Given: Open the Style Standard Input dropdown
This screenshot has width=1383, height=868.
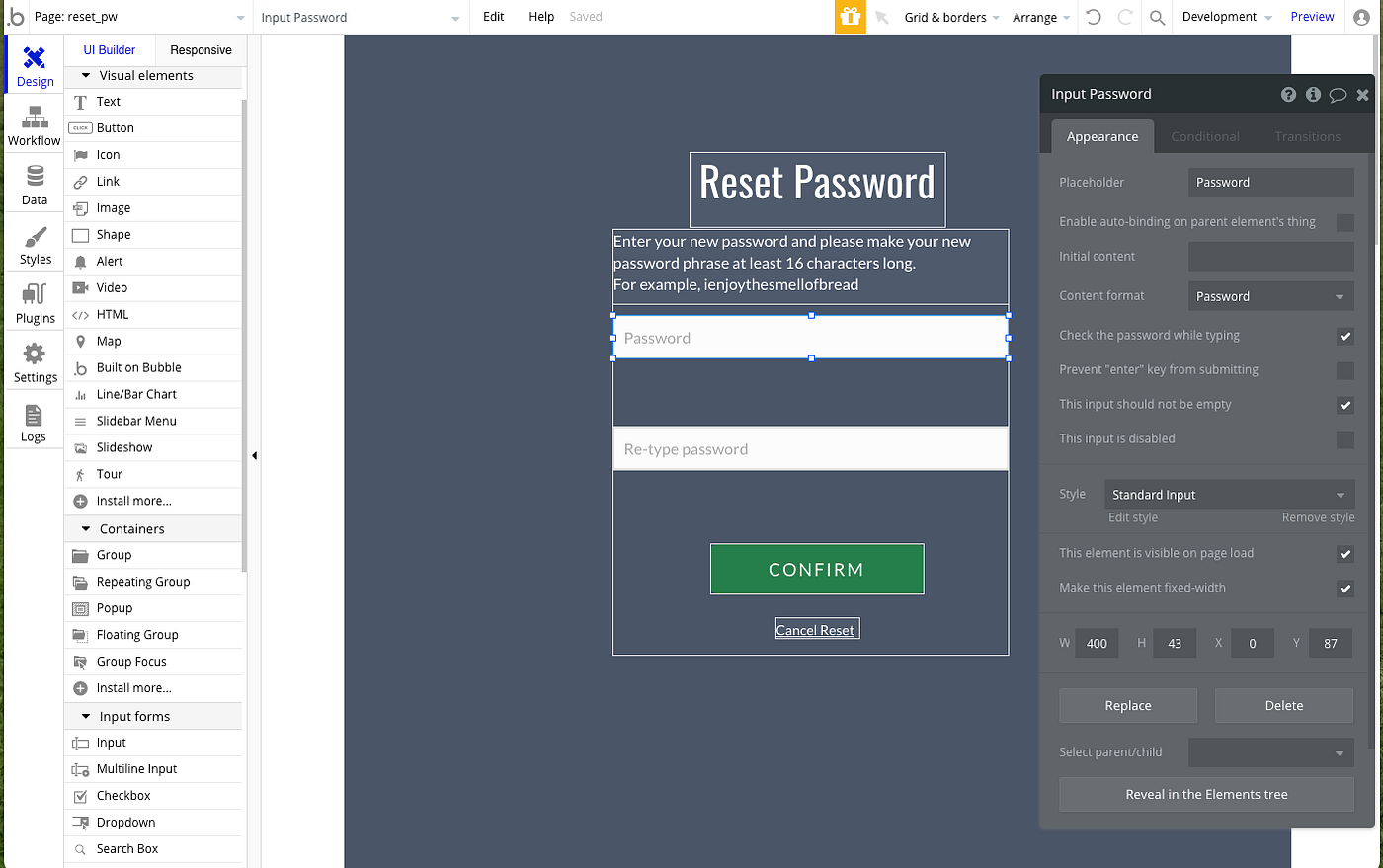Looking at the screenshot, I should (x=1229, y=495).
